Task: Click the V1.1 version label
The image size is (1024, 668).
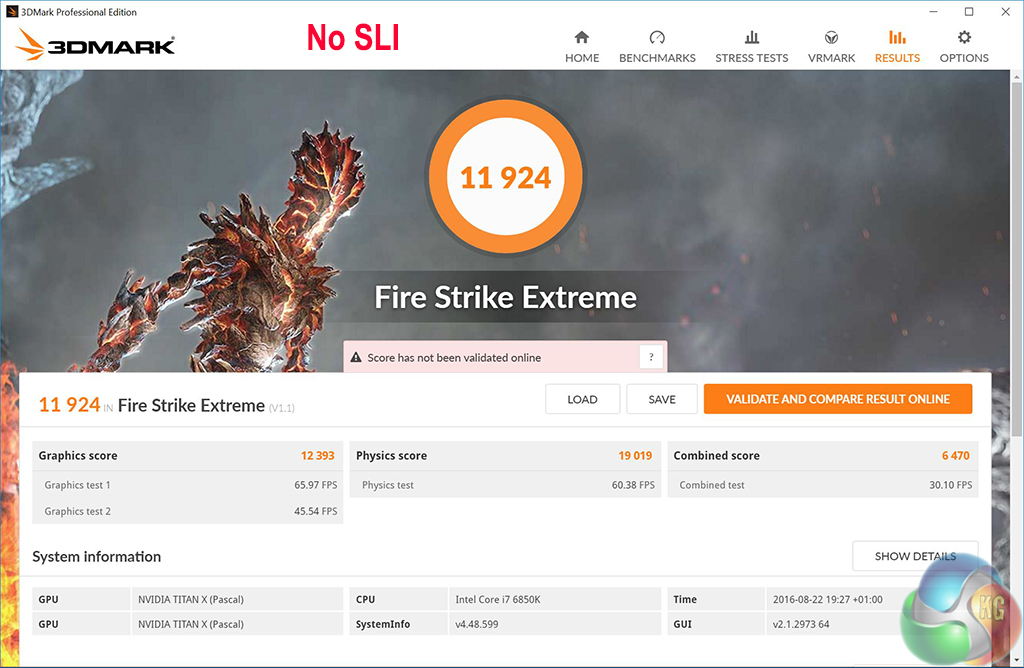Action: point(281,408)
